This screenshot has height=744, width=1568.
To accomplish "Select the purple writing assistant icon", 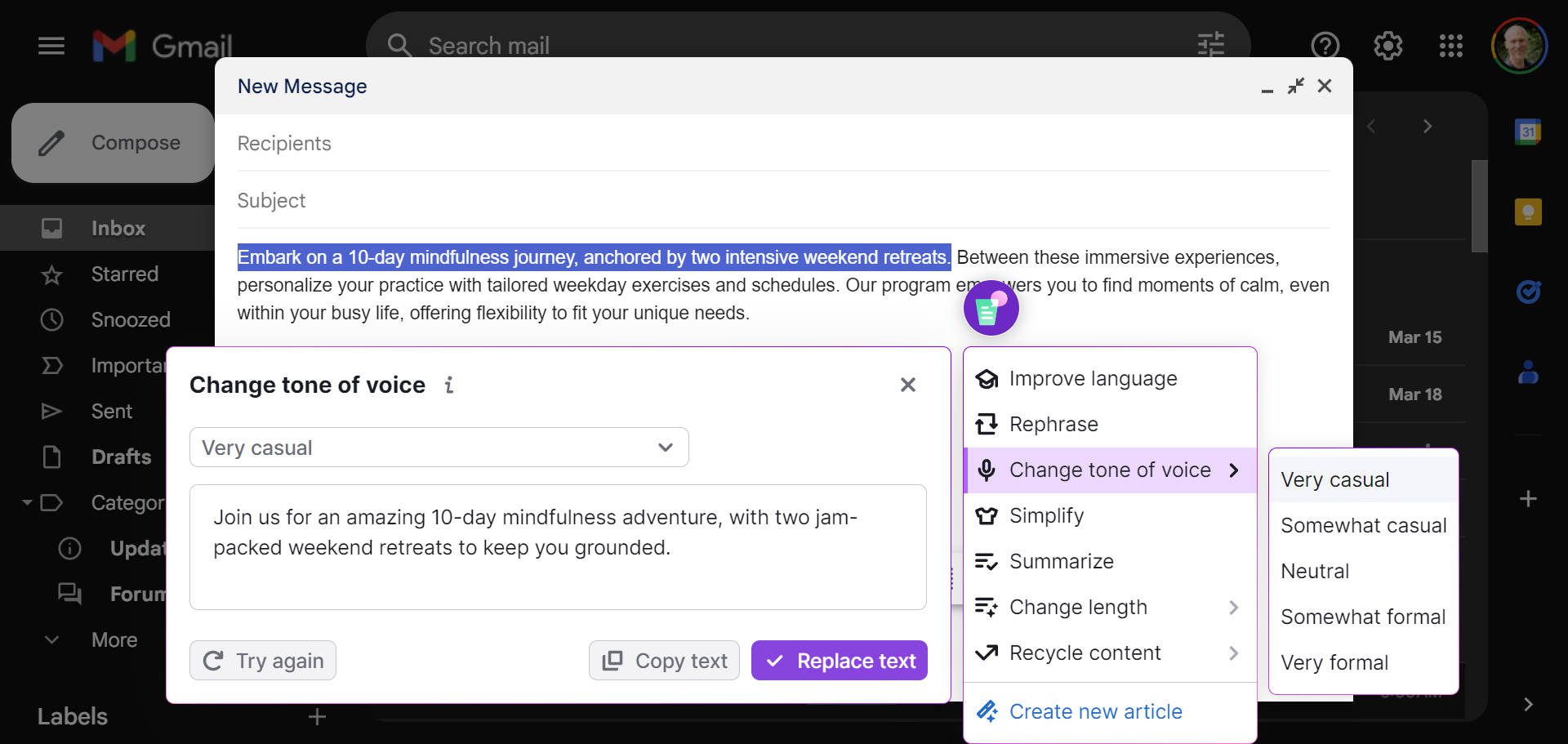I will (991, 308).
